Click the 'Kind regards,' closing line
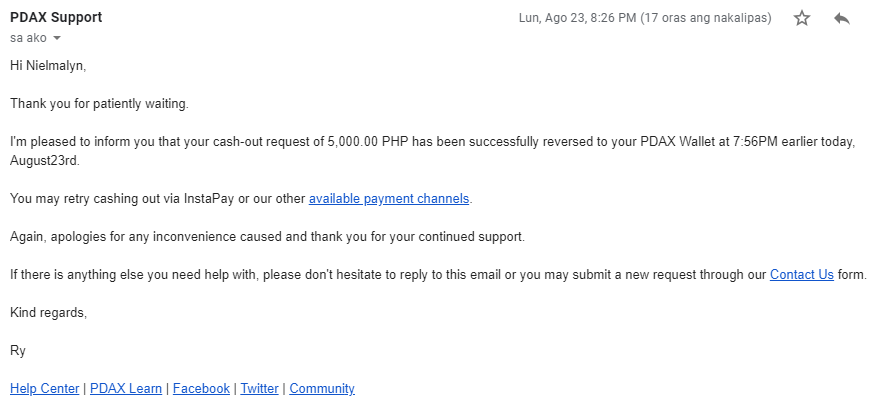This screenshot has width=874, height=400. (48, 313)
